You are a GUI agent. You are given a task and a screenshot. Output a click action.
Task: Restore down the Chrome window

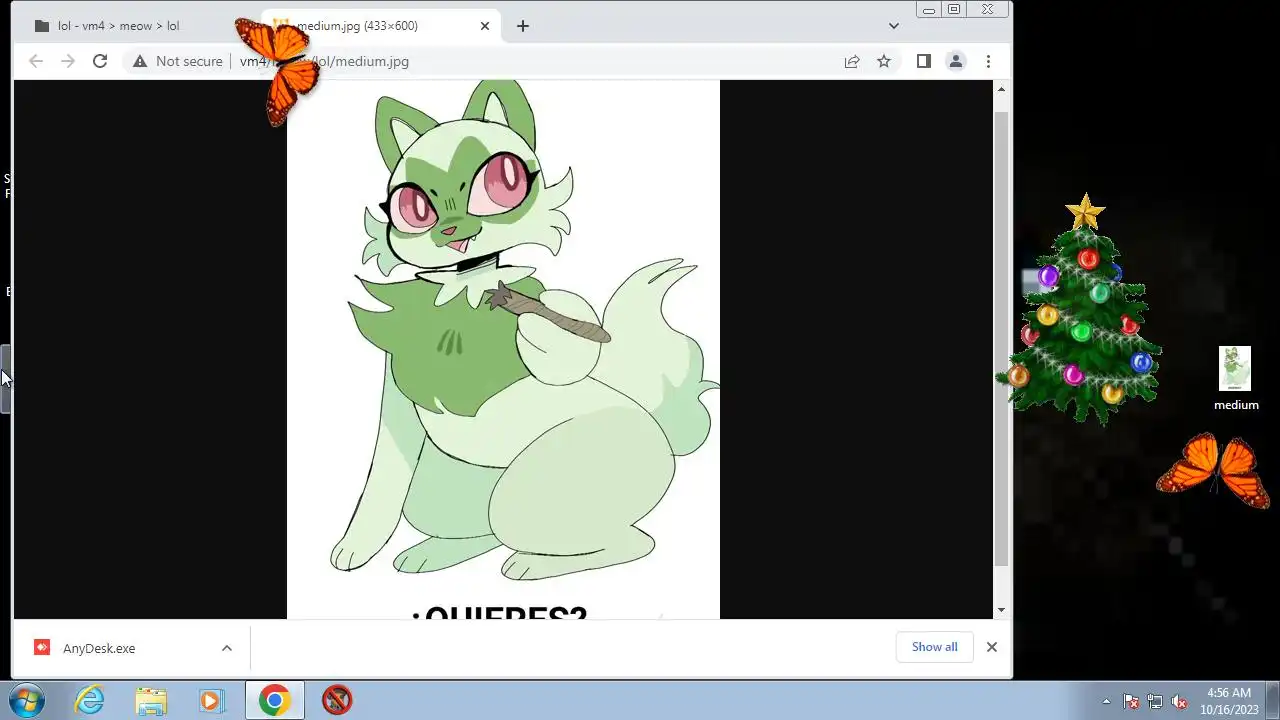click(954, 9)
